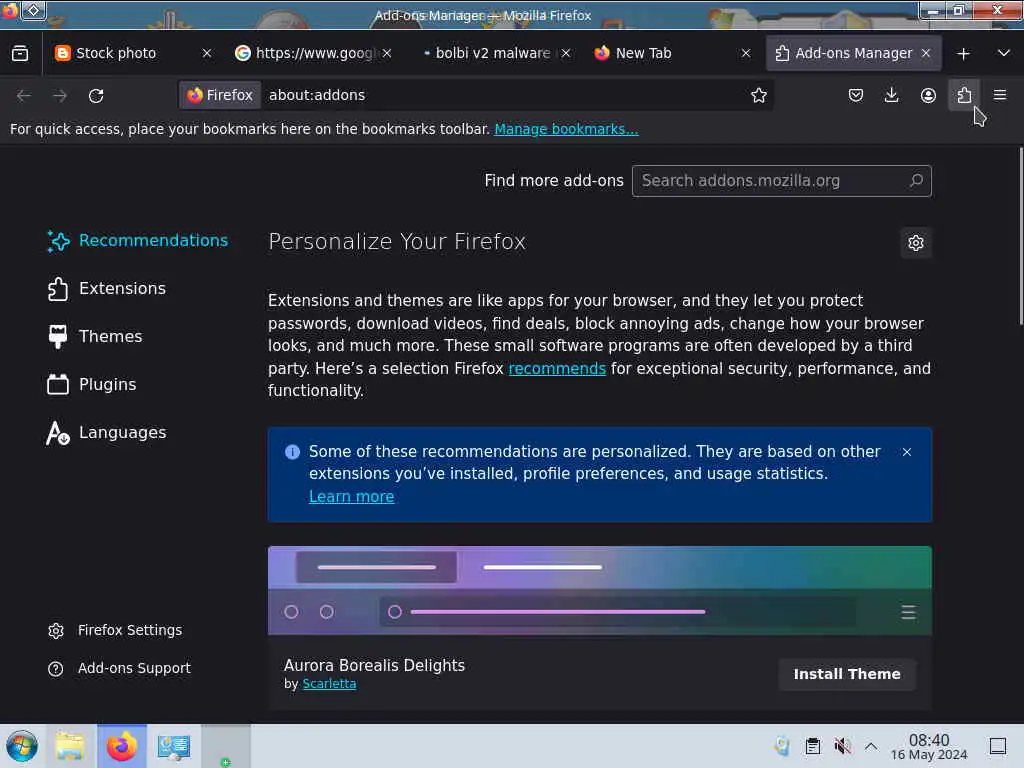Click the Firefox taskbar icon
The width and height of the screenshot is (1024, 768).
122,746
